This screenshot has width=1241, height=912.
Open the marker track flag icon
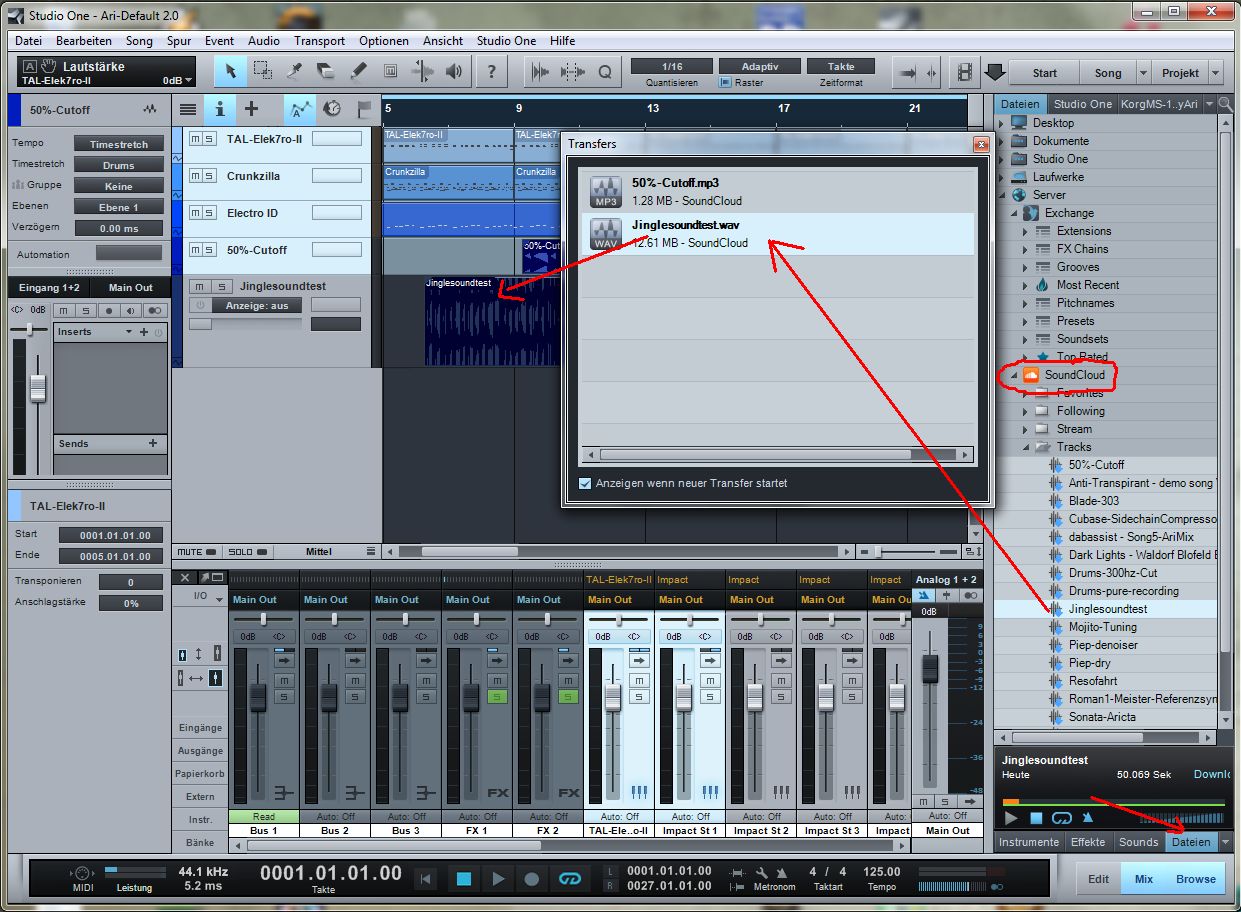point(363,109)
